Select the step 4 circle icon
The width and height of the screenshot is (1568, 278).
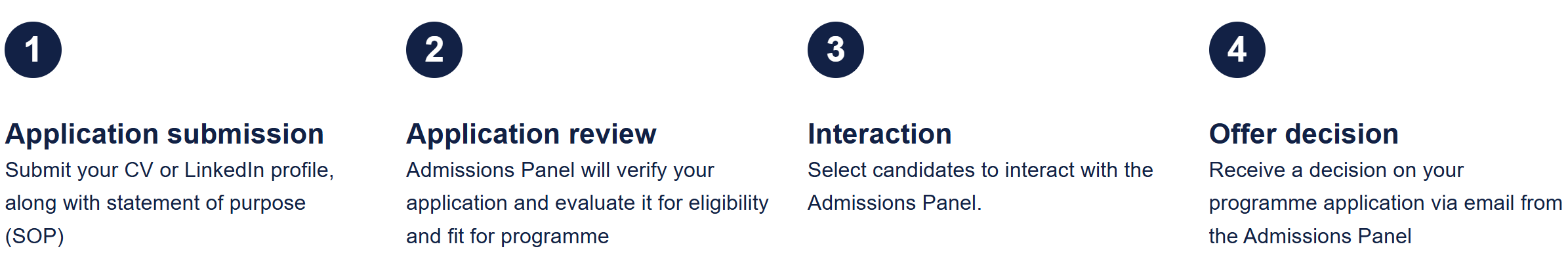tap(1237, 50)
